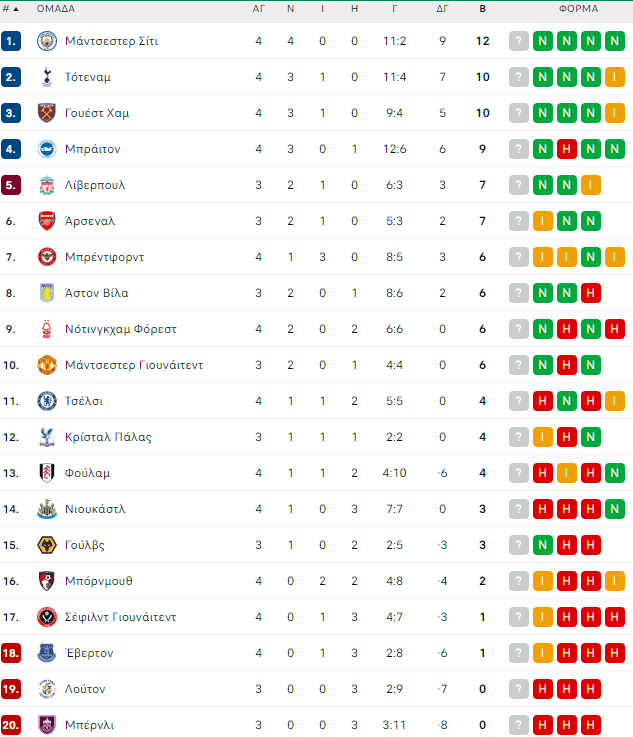Sort by the ΦΟΡΜΑ column header
633x737 pixels.
[x=578, y=9]
